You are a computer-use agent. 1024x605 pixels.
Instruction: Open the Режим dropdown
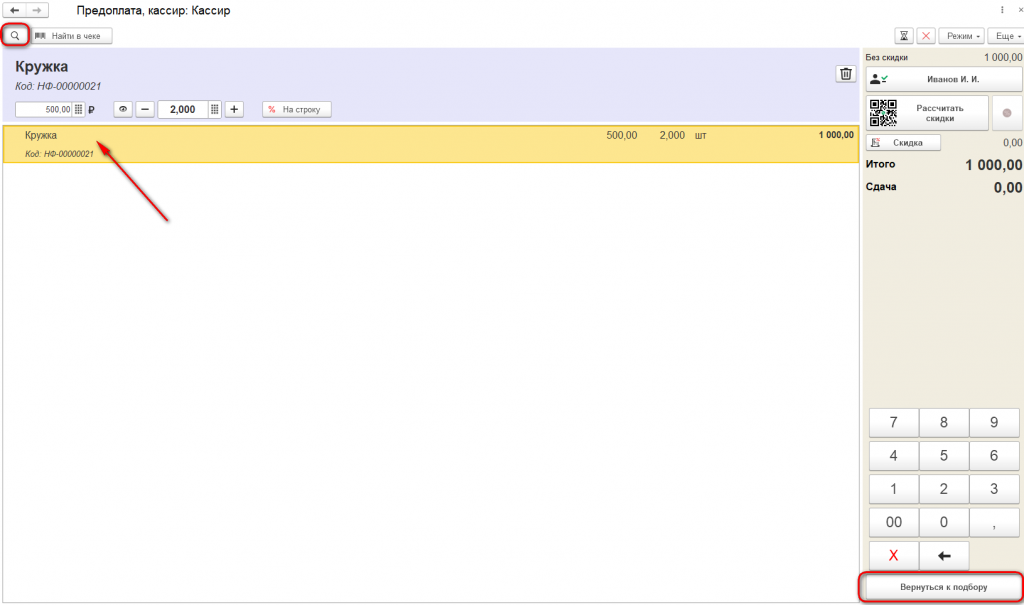961,36
